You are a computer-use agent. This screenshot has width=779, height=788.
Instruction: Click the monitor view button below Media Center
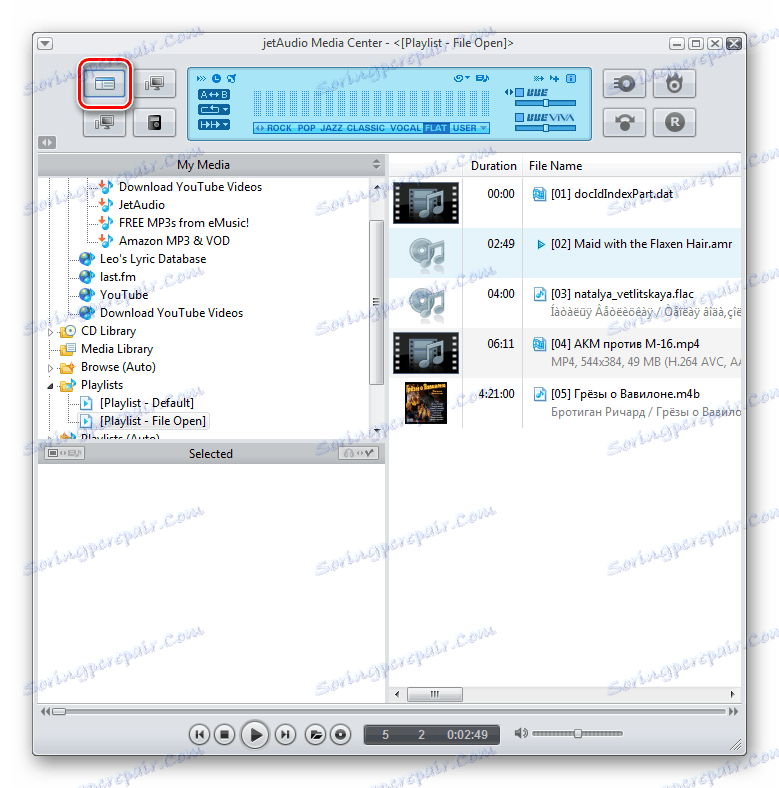click(105, 122)
